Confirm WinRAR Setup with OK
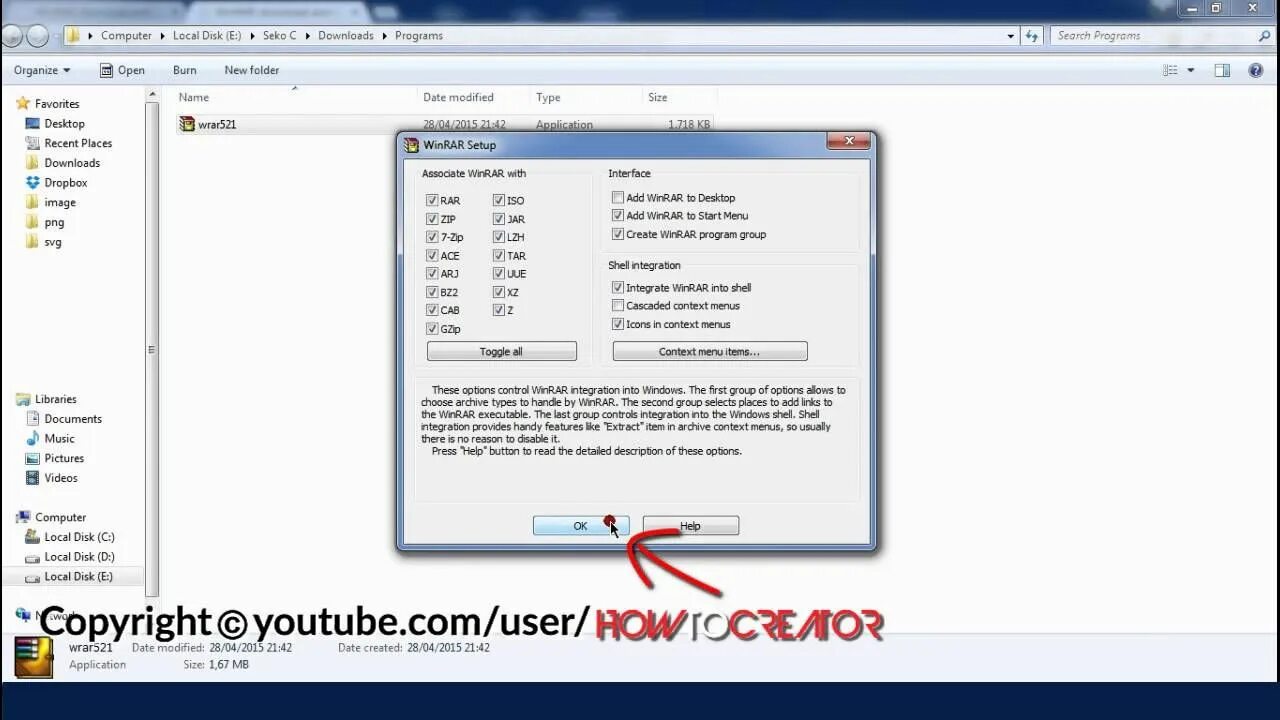The height and width of the screenshot is (720, 1280). [x=580, y=526]
